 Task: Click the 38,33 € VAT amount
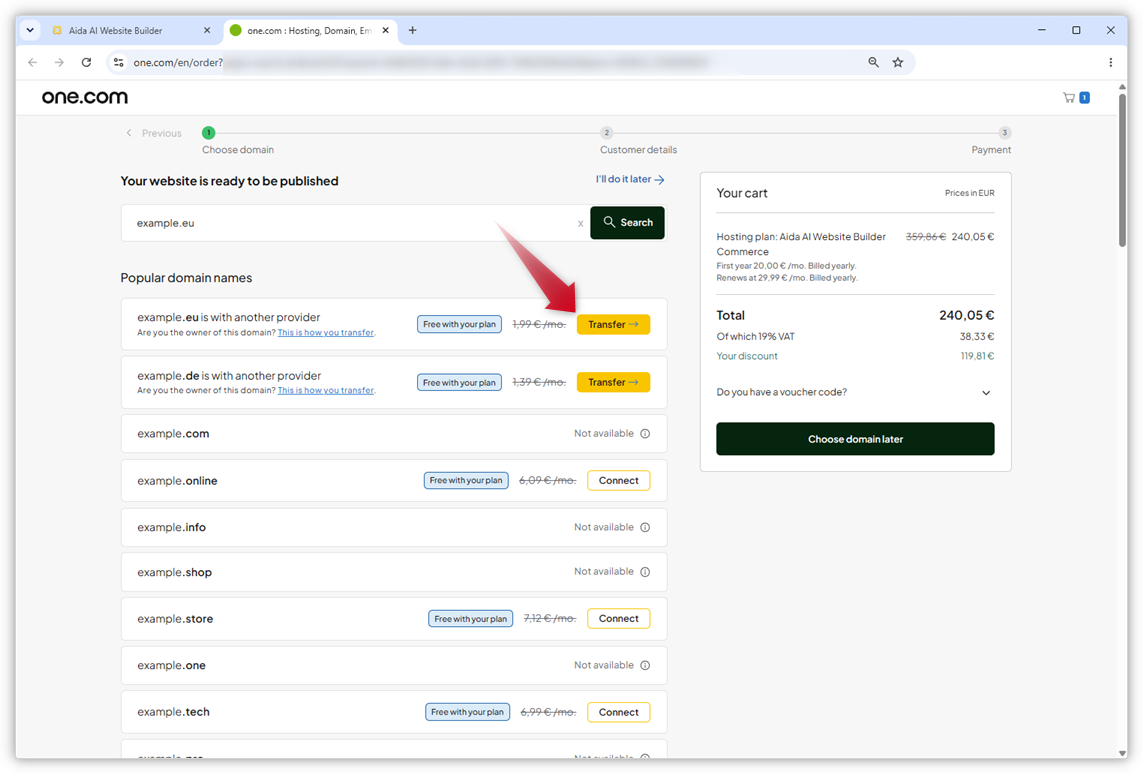click(977, 337)
